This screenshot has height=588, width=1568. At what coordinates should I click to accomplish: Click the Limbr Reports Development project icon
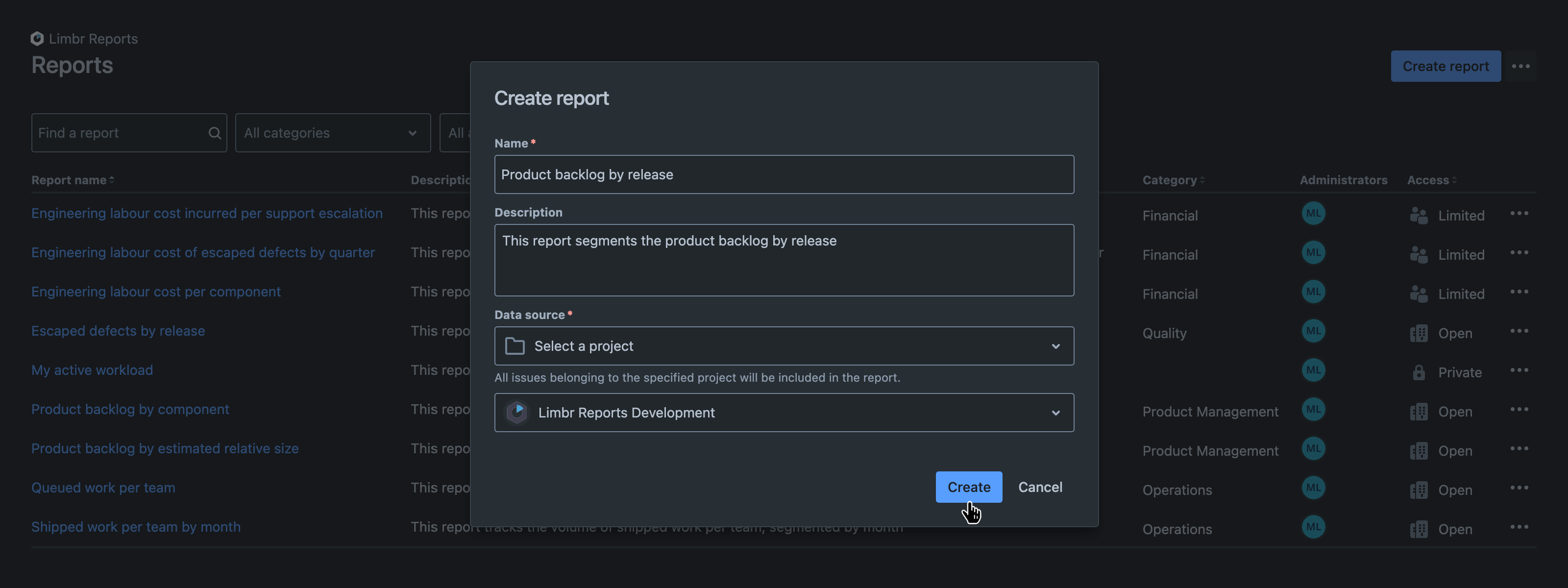click(517, 412)
